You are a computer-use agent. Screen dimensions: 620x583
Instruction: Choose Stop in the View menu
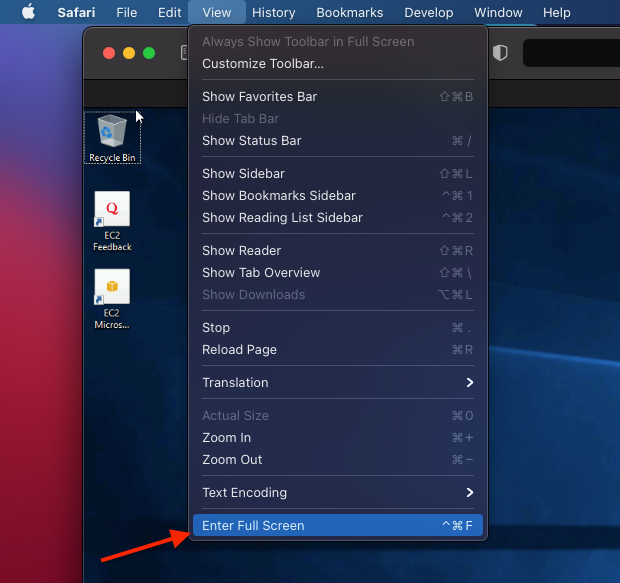pyautogui.click(x=338, y=328)
